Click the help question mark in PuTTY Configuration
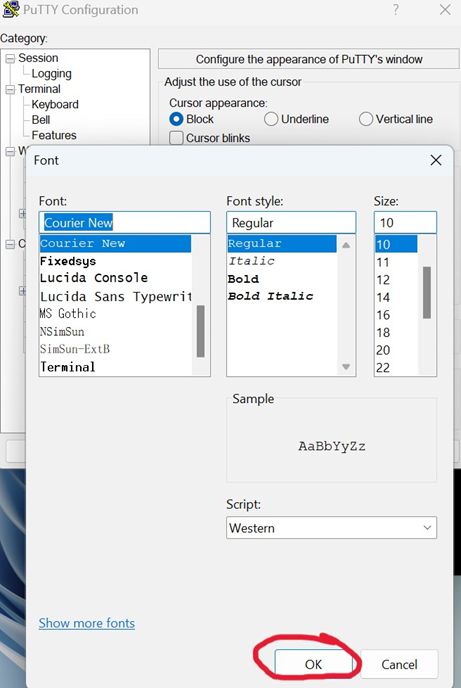The image size is (461, 688). [x=396, y=10]
